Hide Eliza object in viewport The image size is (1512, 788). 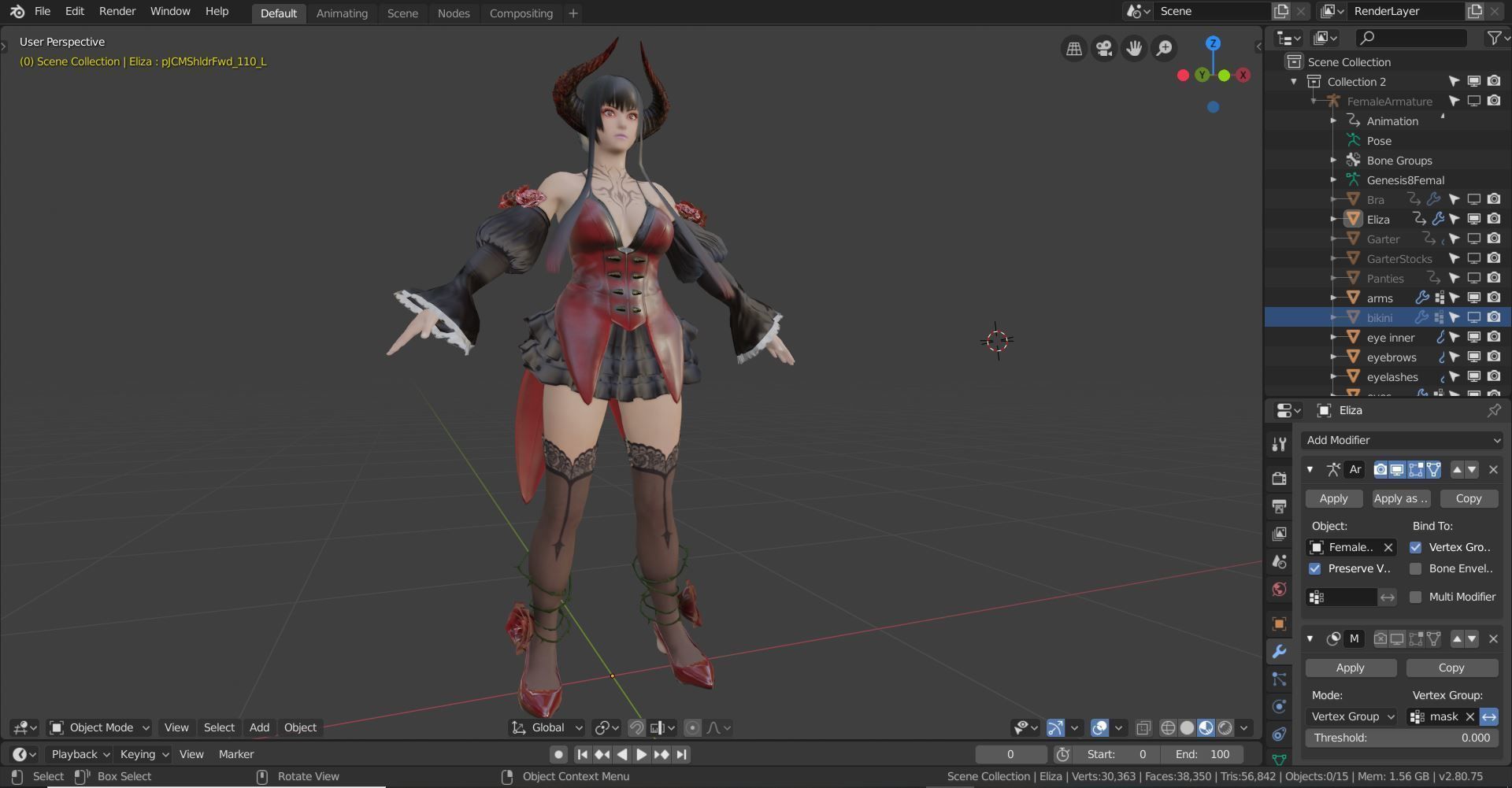click(x=1473, y=219)
